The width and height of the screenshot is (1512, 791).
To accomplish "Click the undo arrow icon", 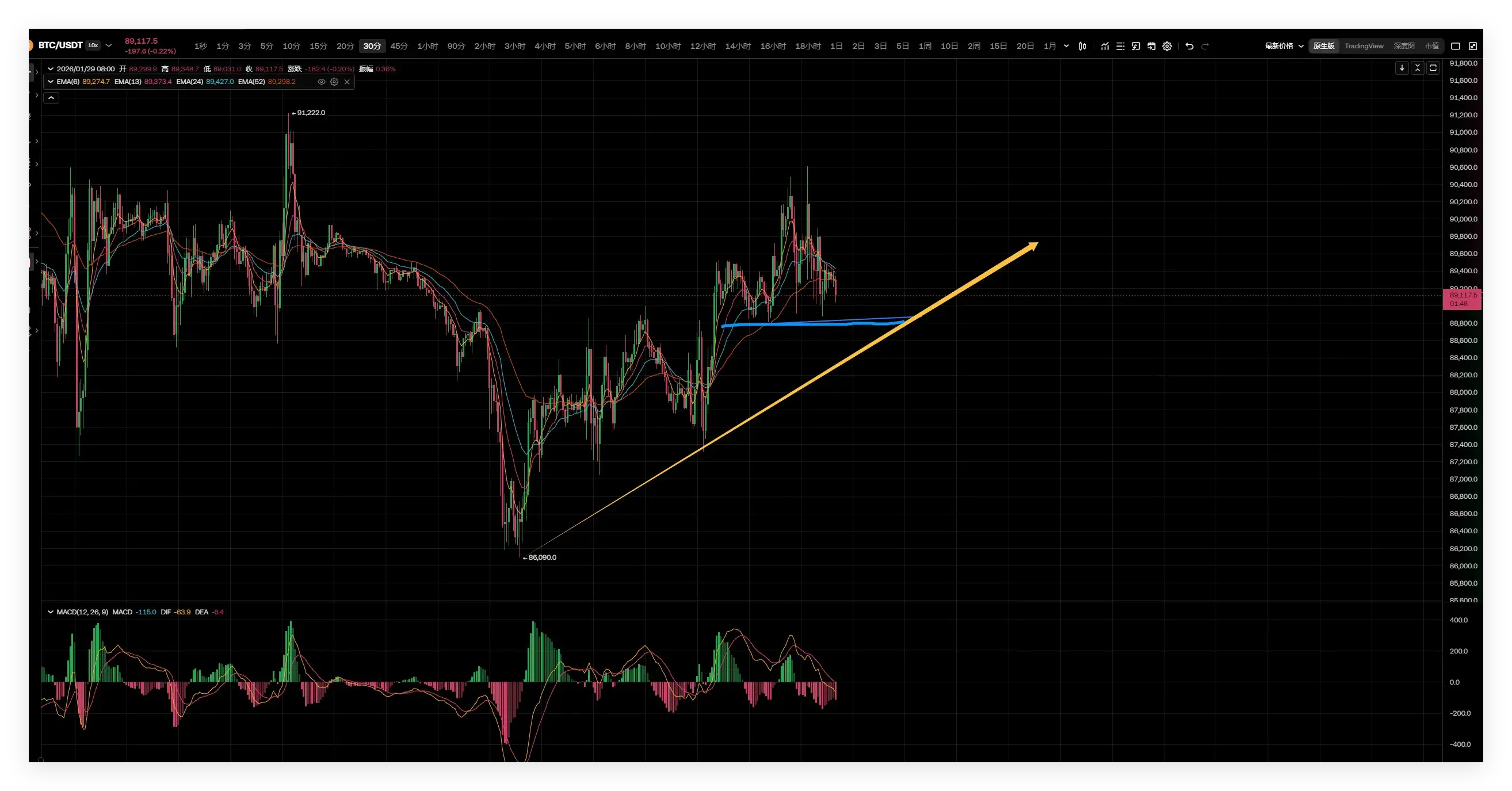I will tap(1189, 46).
